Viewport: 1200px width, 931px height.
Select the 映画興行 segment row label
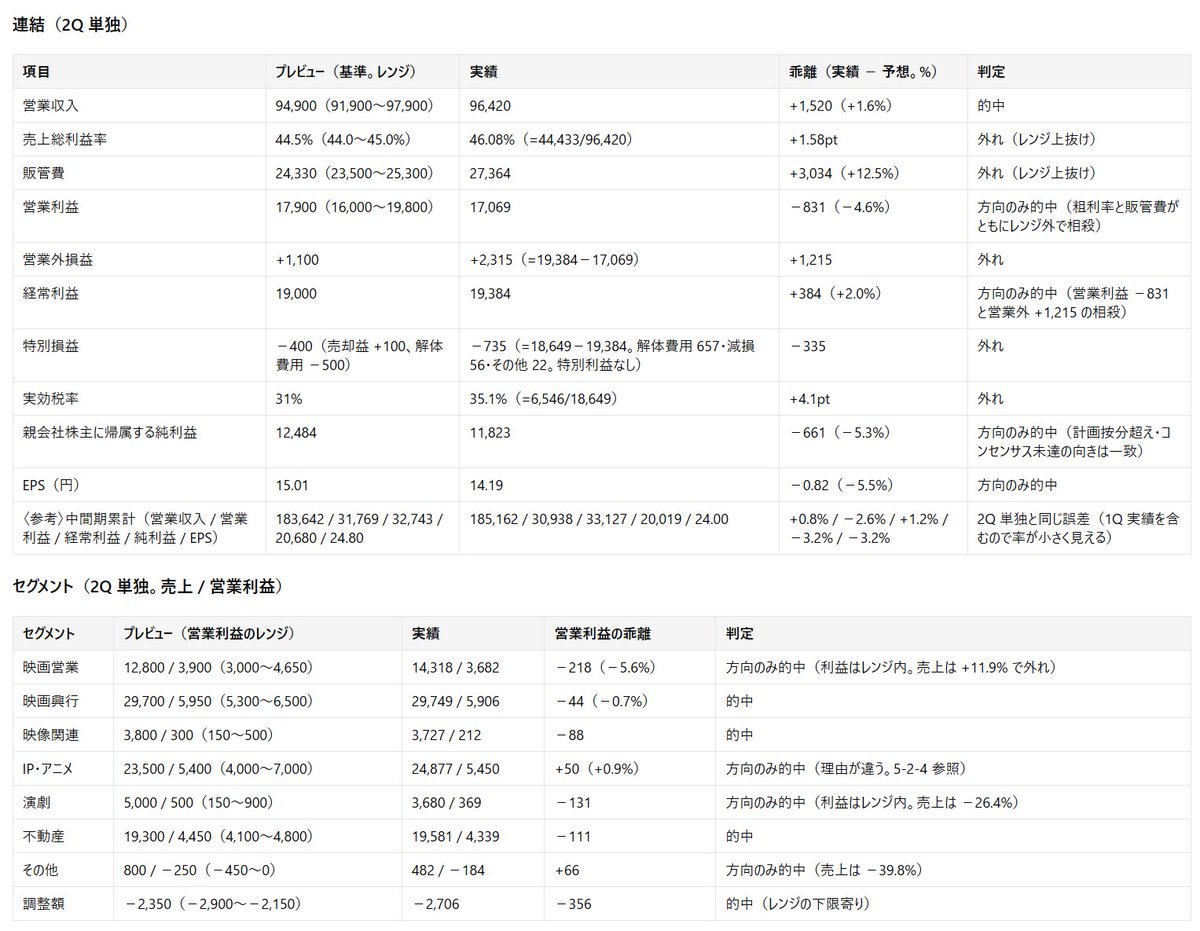coord(49,701)
